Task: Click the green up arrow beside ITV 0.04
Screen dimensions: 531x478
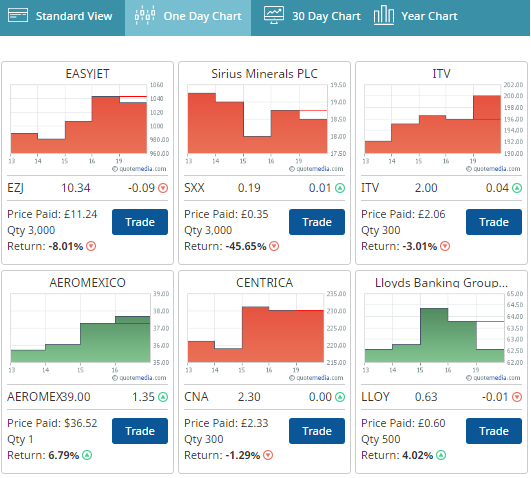Action: click(x=517, y=188)
